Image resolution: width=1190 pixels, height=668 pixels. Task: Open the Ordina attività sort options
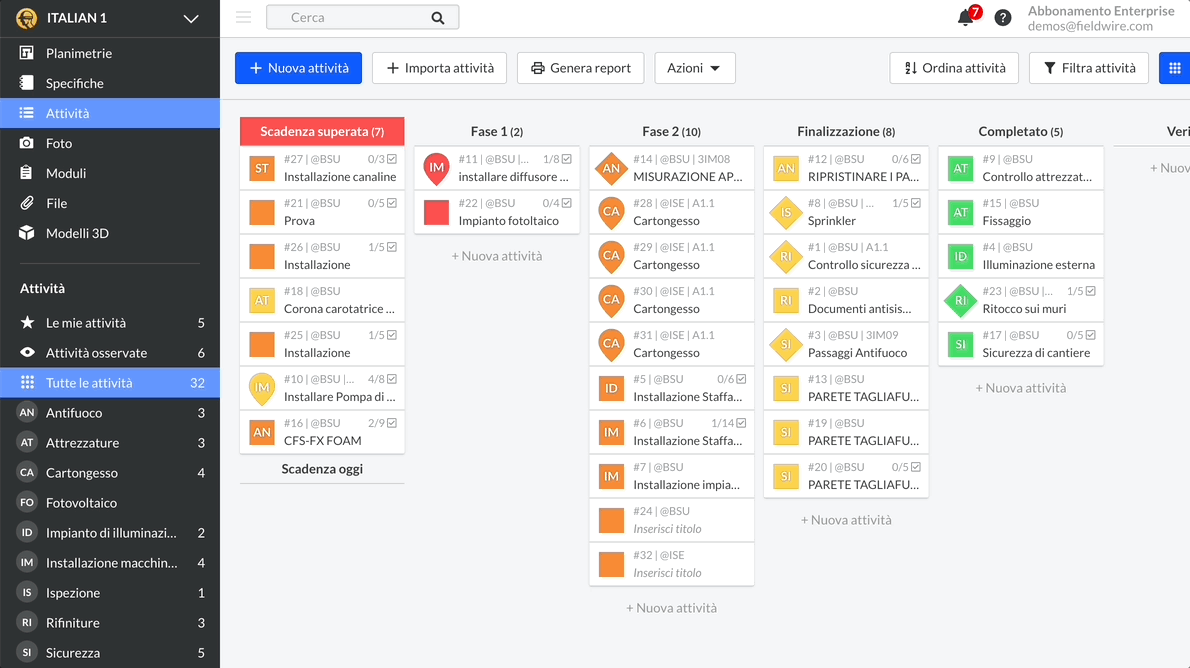coord(954,68)
